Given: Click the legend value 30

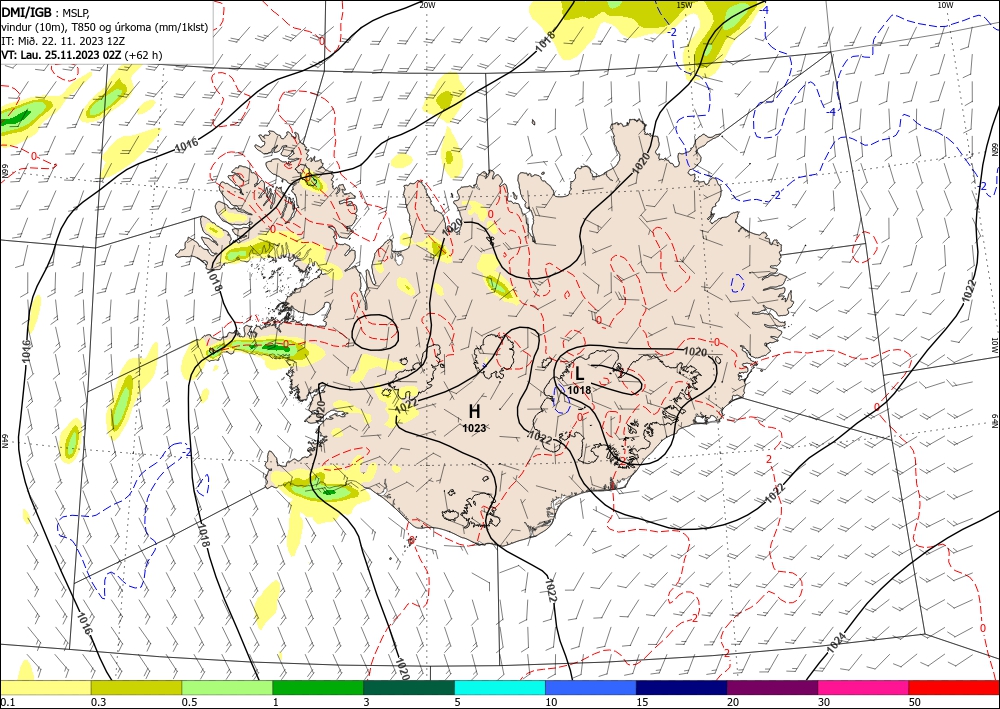Looking at the screenshot, I should tap(824, 702).
